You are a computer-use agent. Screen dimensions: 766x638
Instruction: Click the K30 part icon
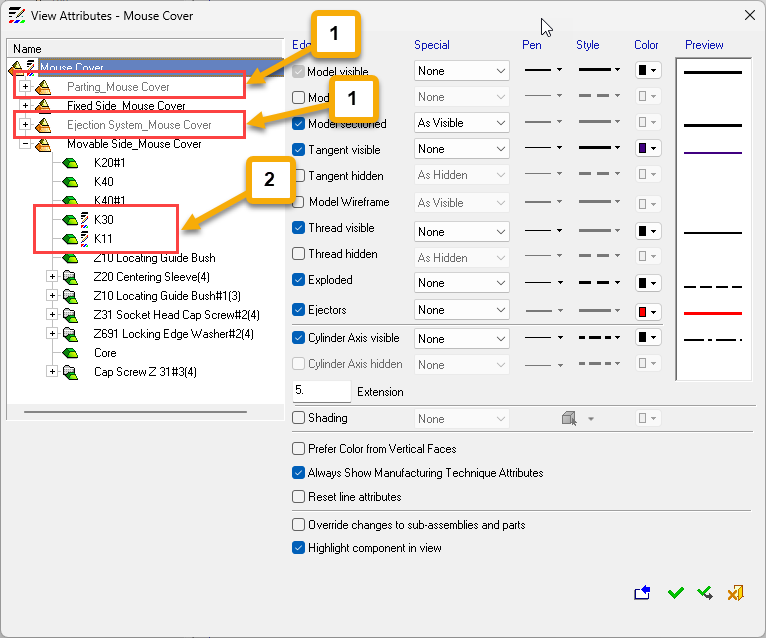[70, 219]
